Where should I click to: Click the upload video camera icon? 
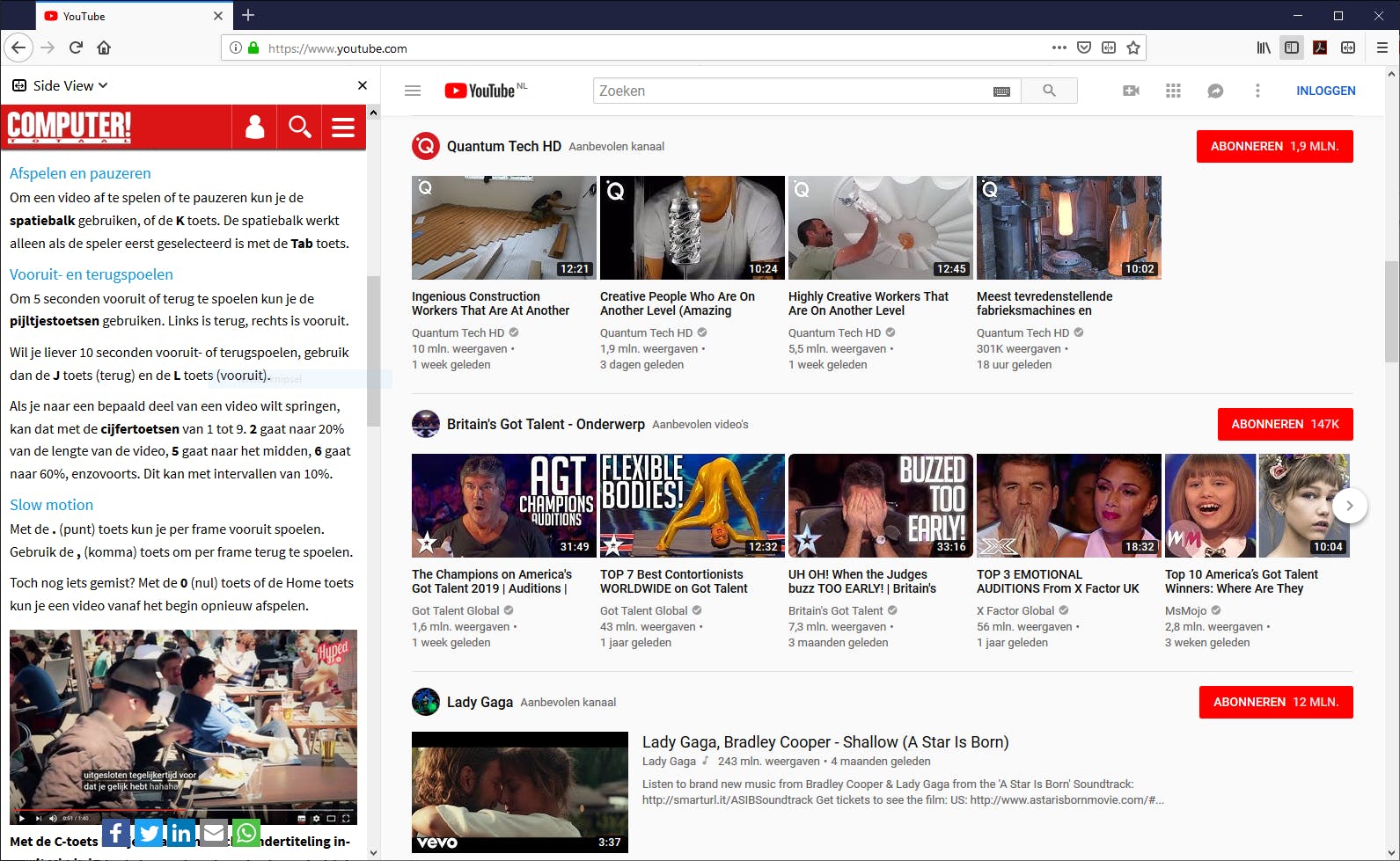point(1132,91)
